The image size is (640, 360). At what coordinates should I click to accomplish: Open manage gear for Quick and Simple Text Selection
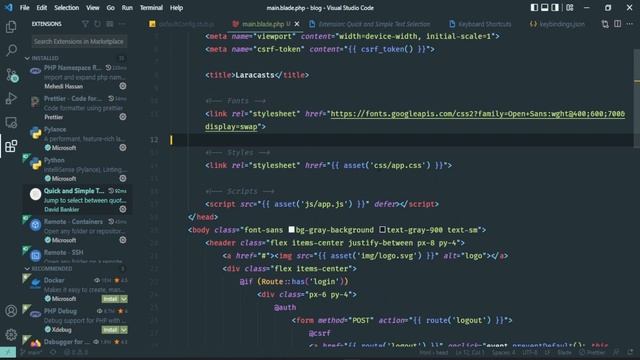tap(122, 209)
